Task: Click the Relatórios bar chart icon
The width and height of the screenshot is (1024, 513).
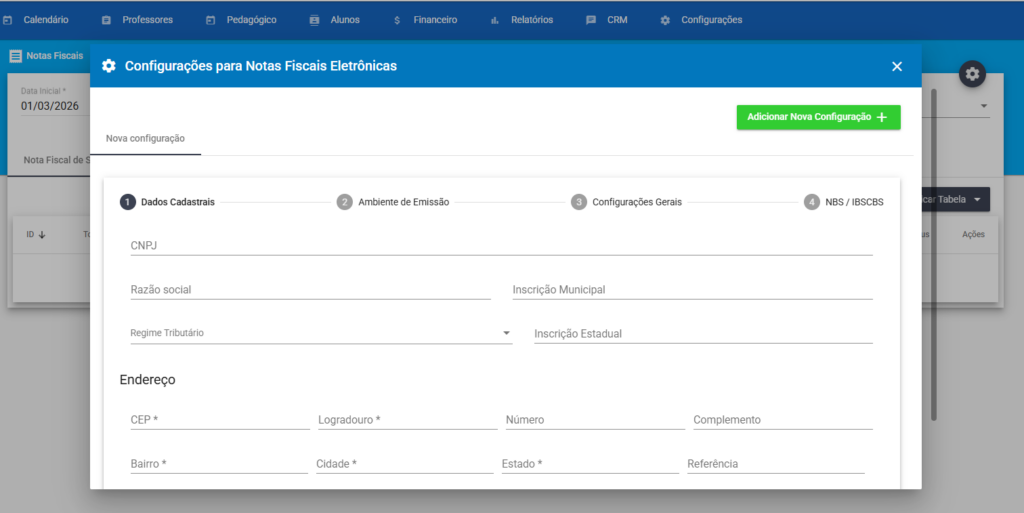Action: point(495,20)
